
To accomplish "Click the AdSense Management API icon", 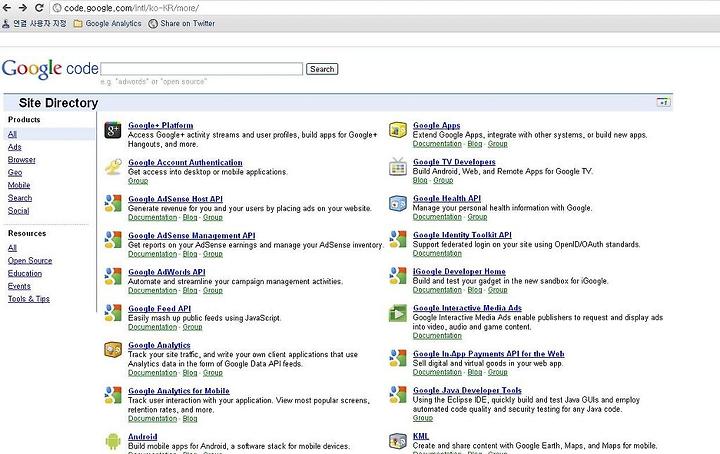I will (x=113, y=240).
